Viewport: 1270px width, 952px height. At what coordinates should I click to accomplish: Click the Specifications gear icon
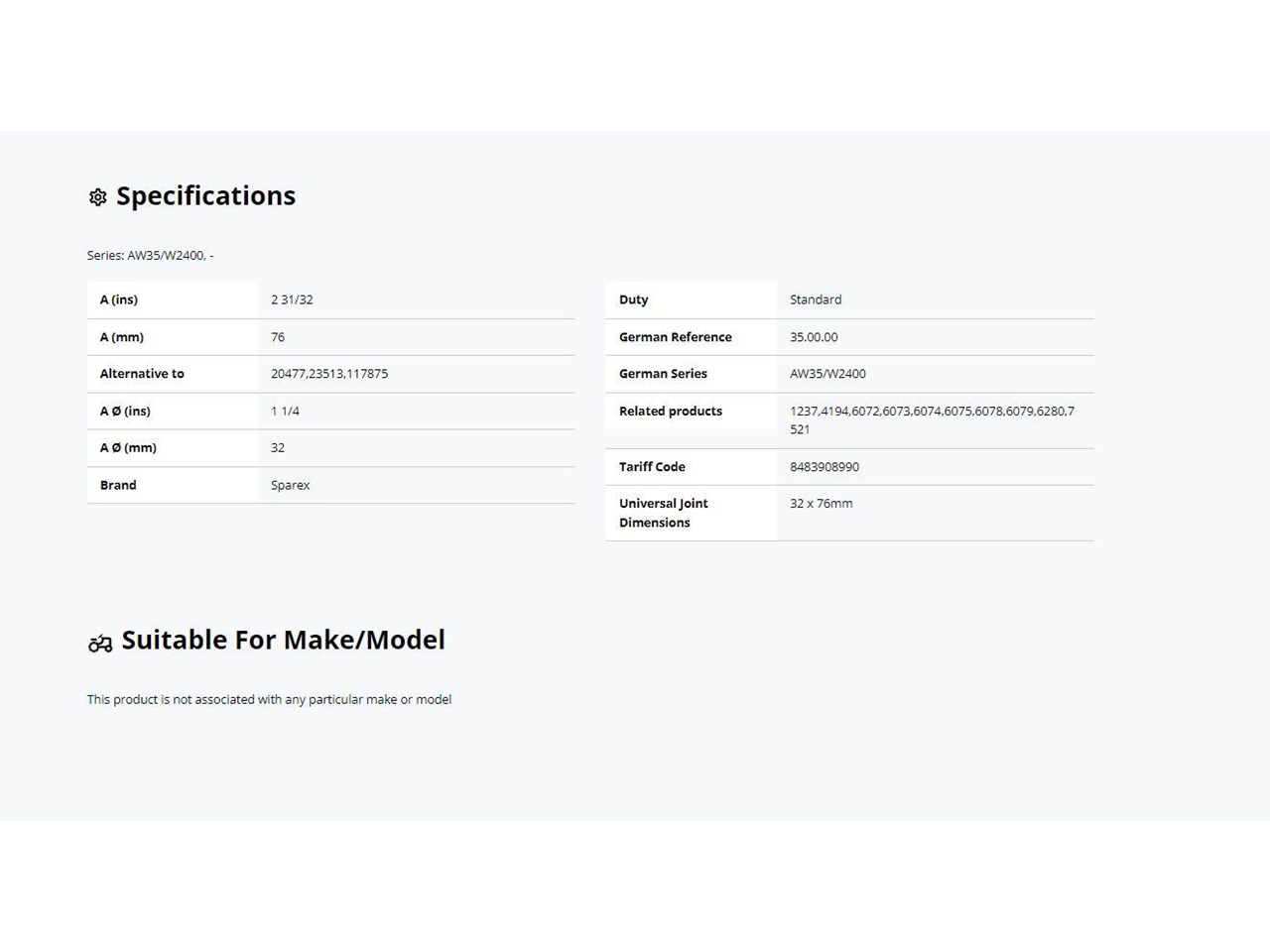(97, 197)
